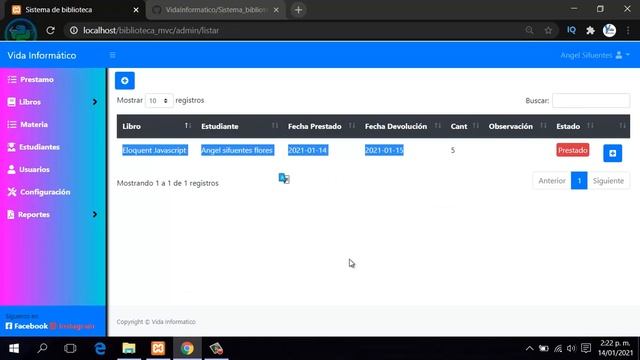The height and width of the screenshot is (360, 640).
Task: Open Usuarios in the sidebar
Action: pyautogui.click(x=34, y=169)
